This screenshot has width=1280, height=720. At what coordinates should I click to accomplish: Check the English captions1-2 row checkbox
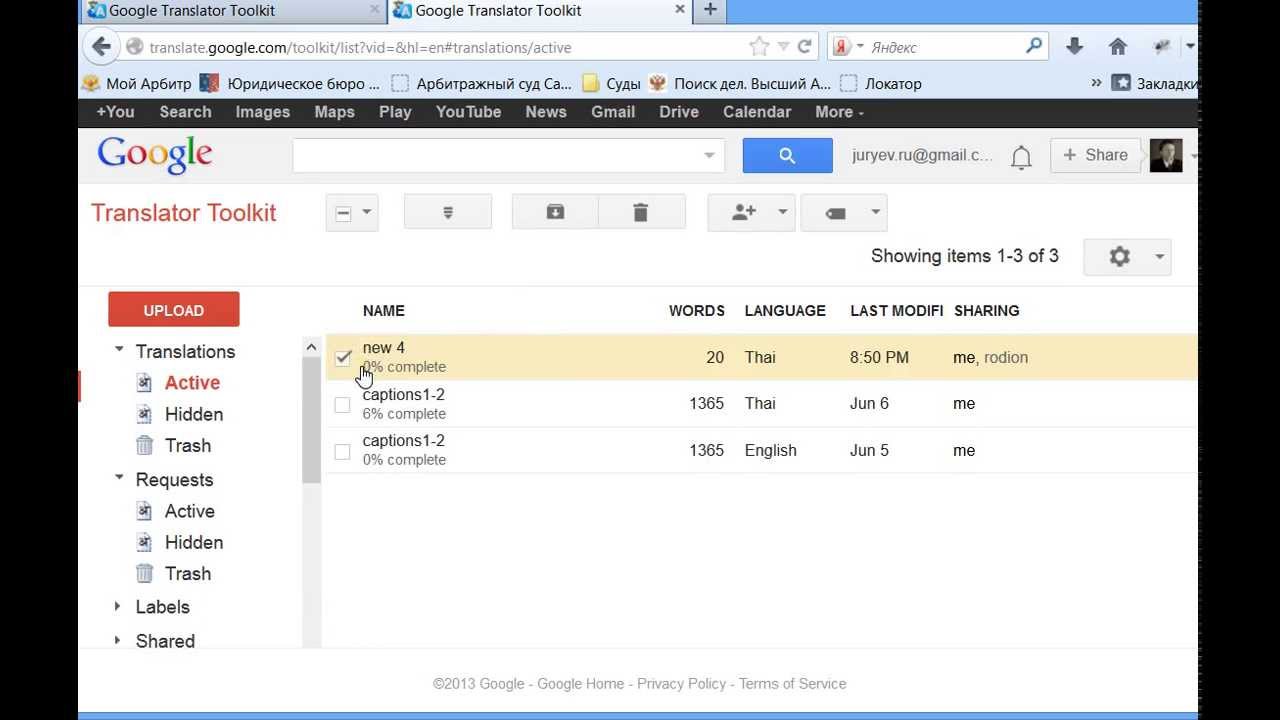[342, 451]
